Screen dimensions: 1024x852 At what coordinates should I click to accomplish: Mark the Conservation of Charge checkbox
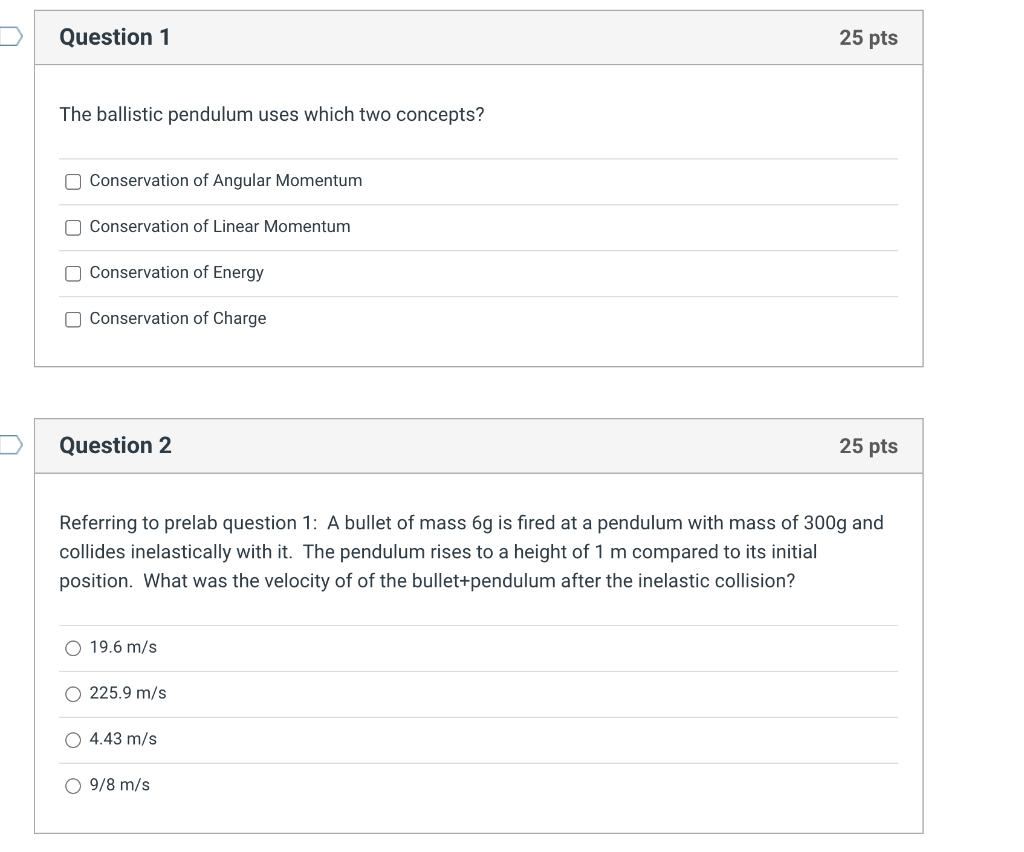[73, 319]
